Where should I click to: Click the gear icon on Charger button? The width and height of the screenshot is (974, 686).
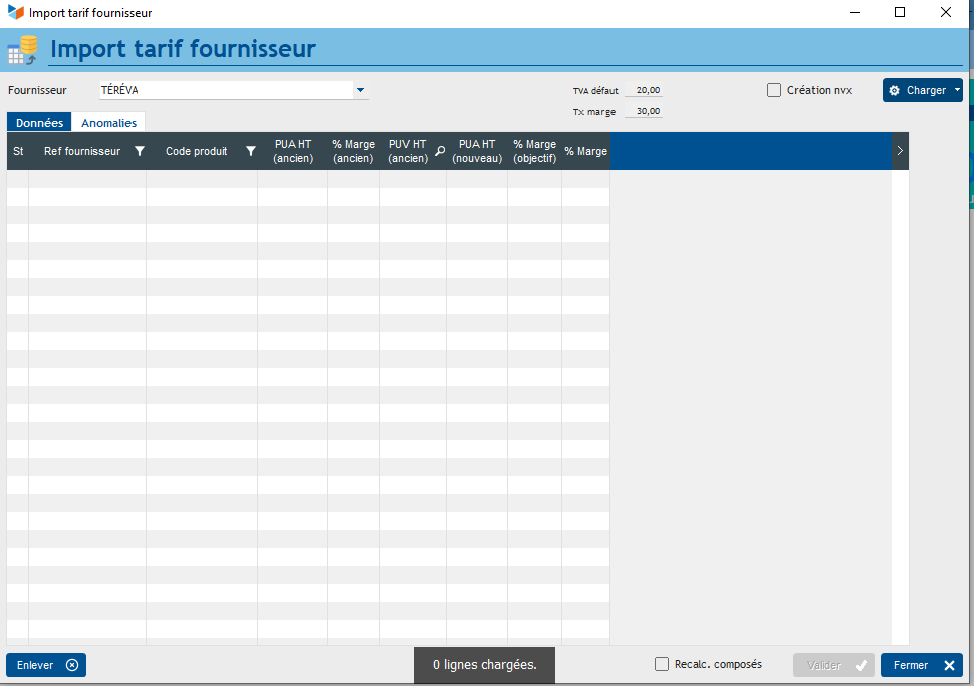click(895, 90)
